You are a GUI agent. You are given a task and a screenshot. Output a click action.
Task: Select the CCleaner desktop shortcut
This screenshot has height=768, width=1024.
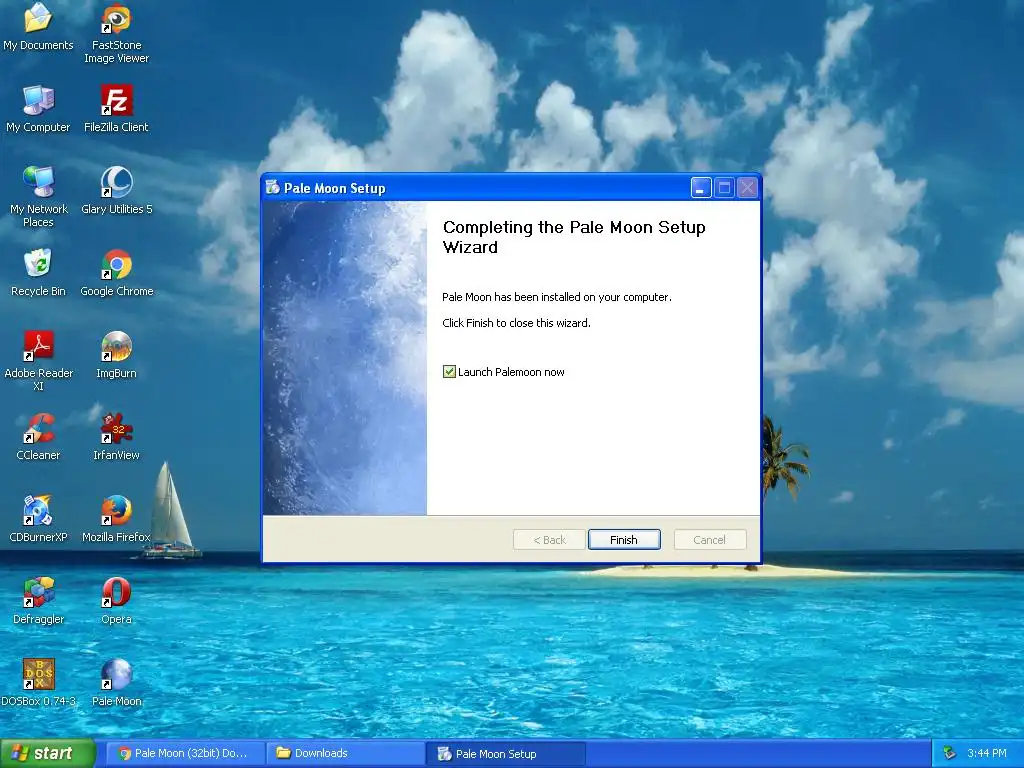(38, 437)
